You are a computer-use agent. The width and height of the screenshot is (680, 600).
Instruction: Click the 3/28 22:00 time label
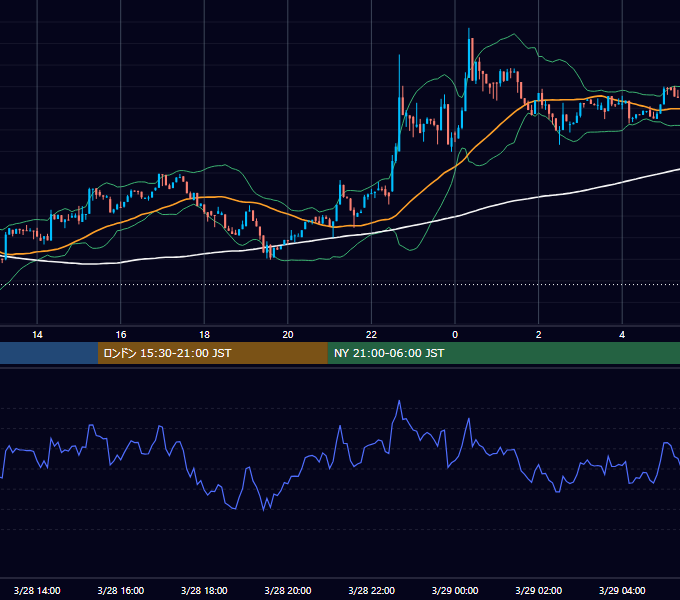(372, 590)
